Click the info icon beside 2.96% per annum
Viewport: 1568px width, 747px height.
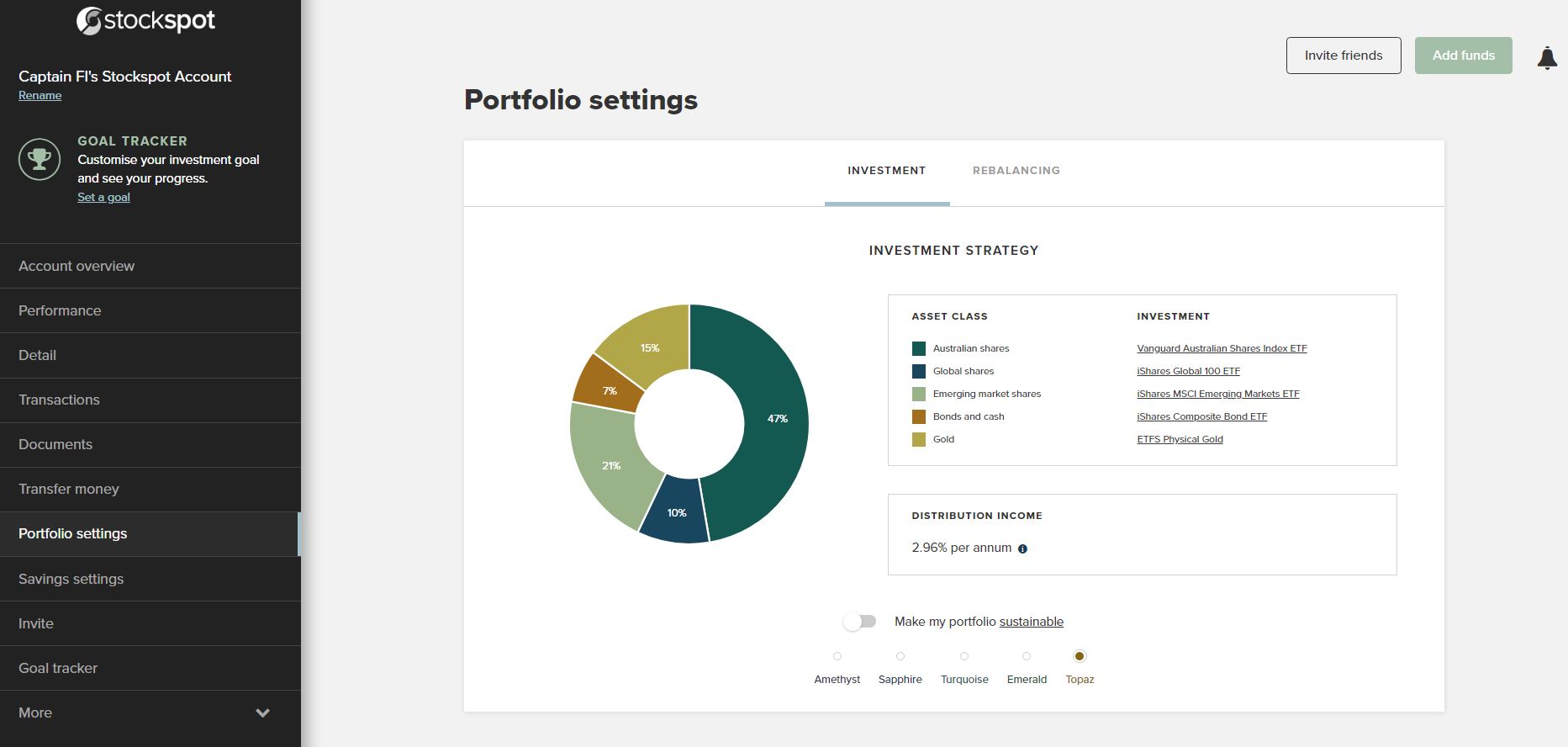[x=1022, y=548]
